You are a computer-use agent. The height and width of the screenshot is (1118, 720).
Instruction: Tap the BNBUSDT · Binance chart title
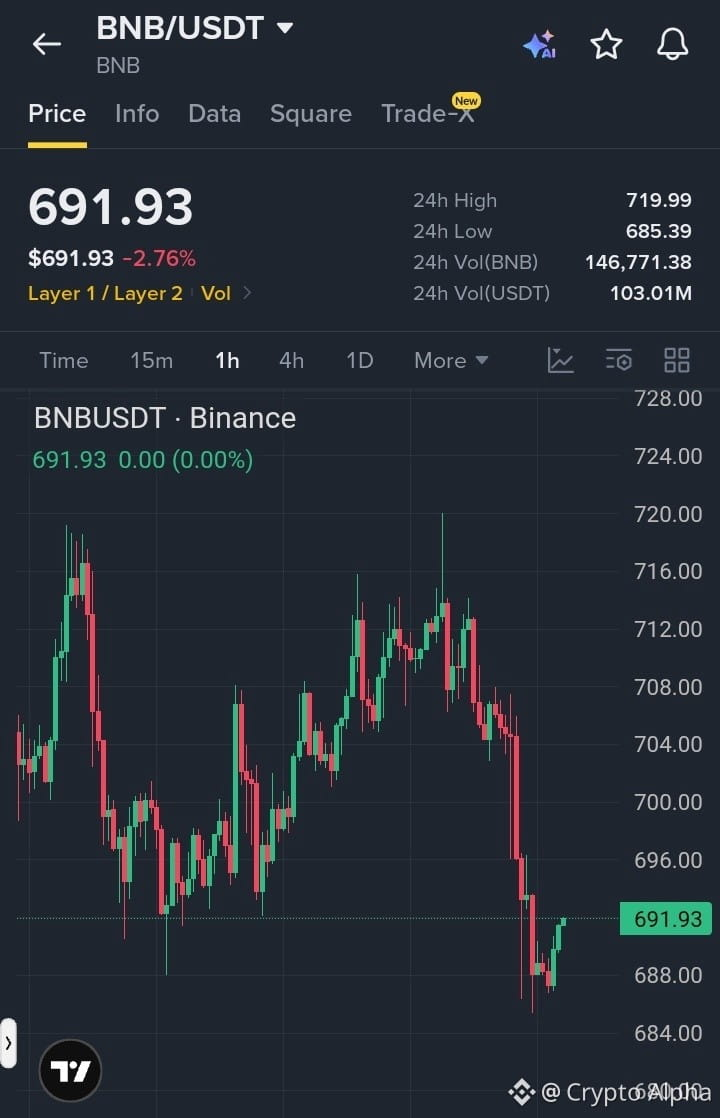[165, 419]
